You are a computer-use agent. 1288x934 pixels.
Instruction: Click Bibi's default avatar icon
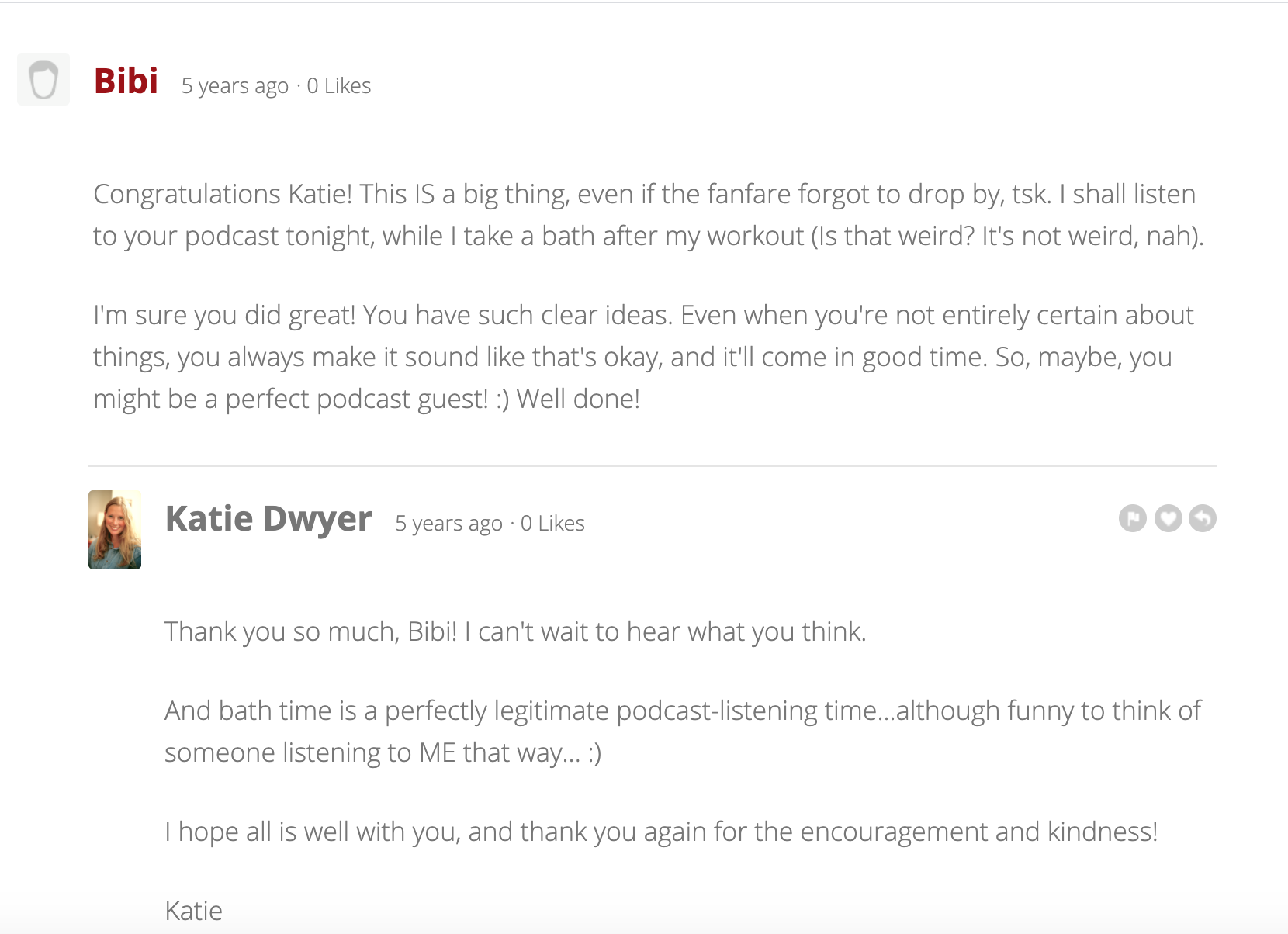[43, 79]
